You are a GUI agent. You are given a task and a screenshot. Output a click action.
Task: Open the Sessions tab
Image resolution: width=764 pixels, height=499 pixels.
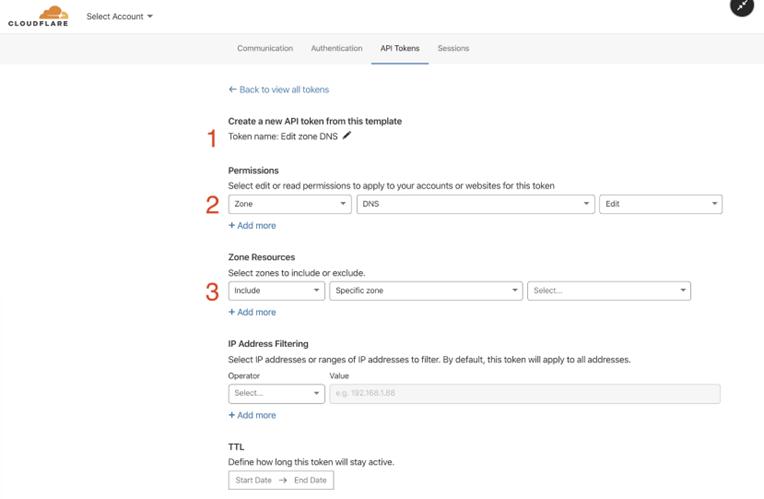point(453,48)
